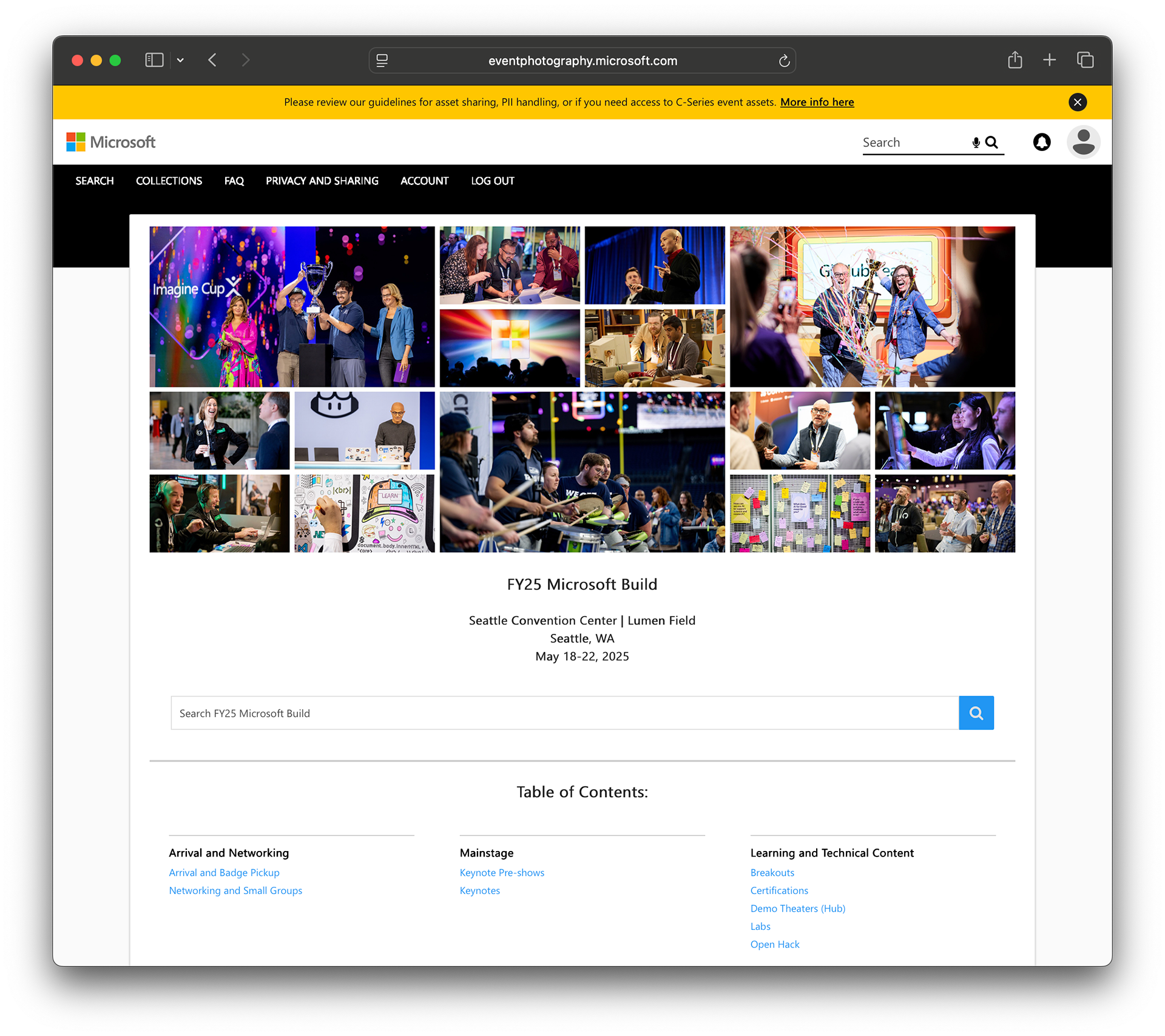
Task: Click the 'Learning and Technical Content' heading
Action: pyautogui.click(x=832, y=853)
